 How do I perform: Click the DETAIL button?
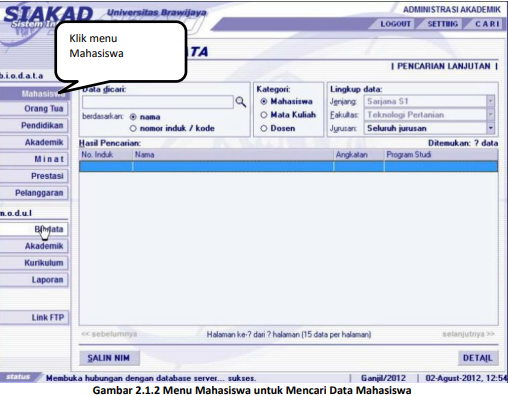click(x=478, y=358)
